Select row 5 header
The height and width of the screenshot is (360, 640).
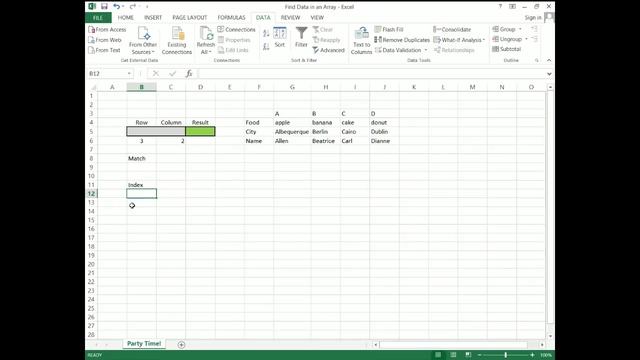(x=91, y=131)
